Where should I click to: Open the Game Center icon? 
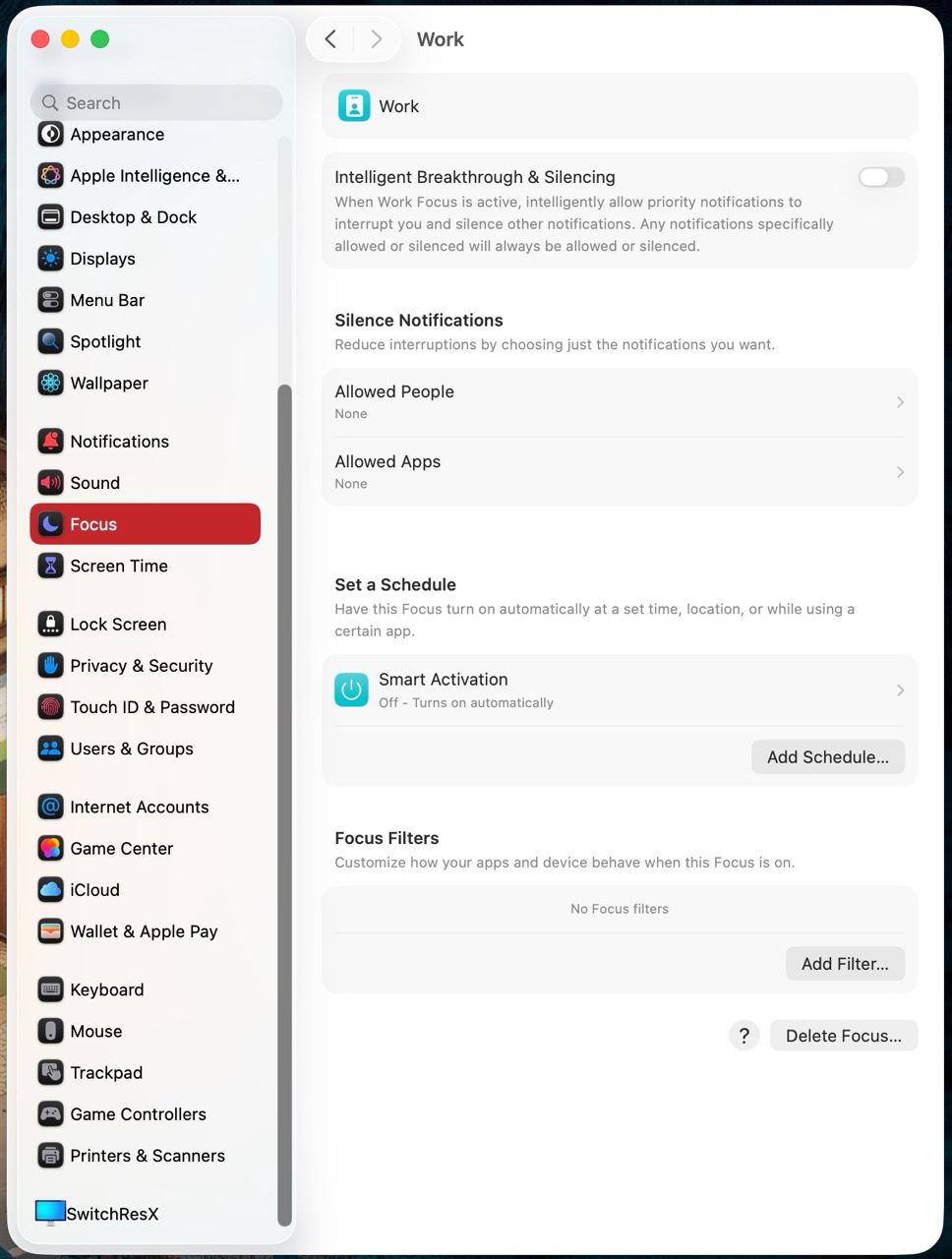(x=50, y=848)
